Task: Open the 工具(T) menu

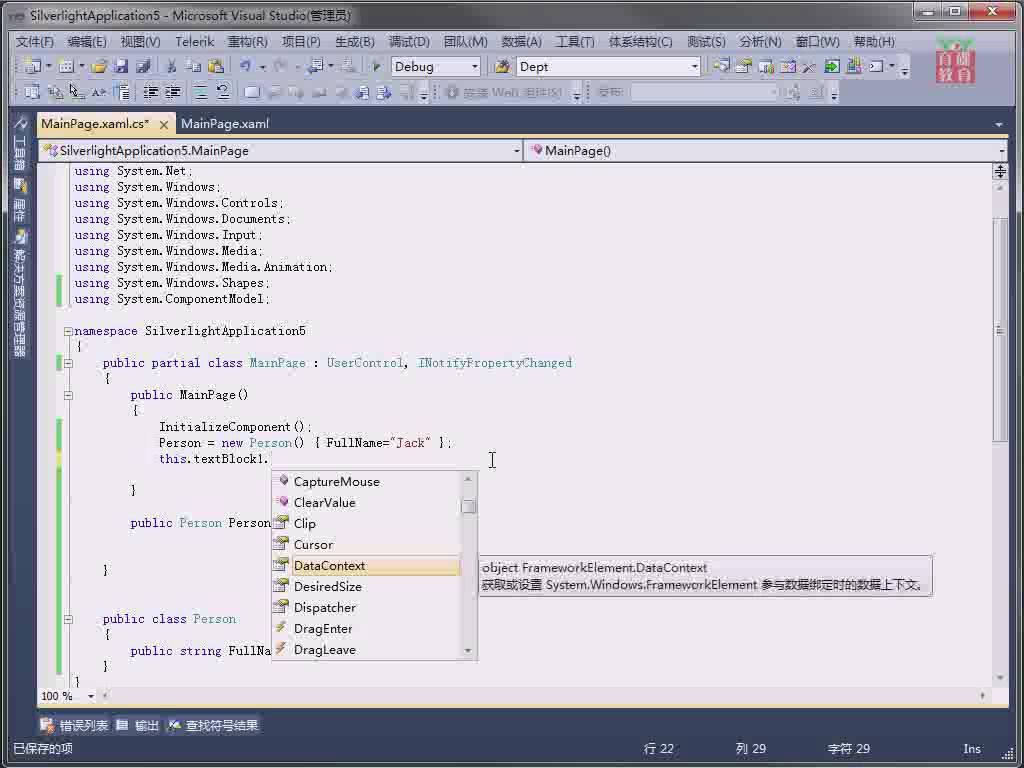Action: click(x=575, y=42)
